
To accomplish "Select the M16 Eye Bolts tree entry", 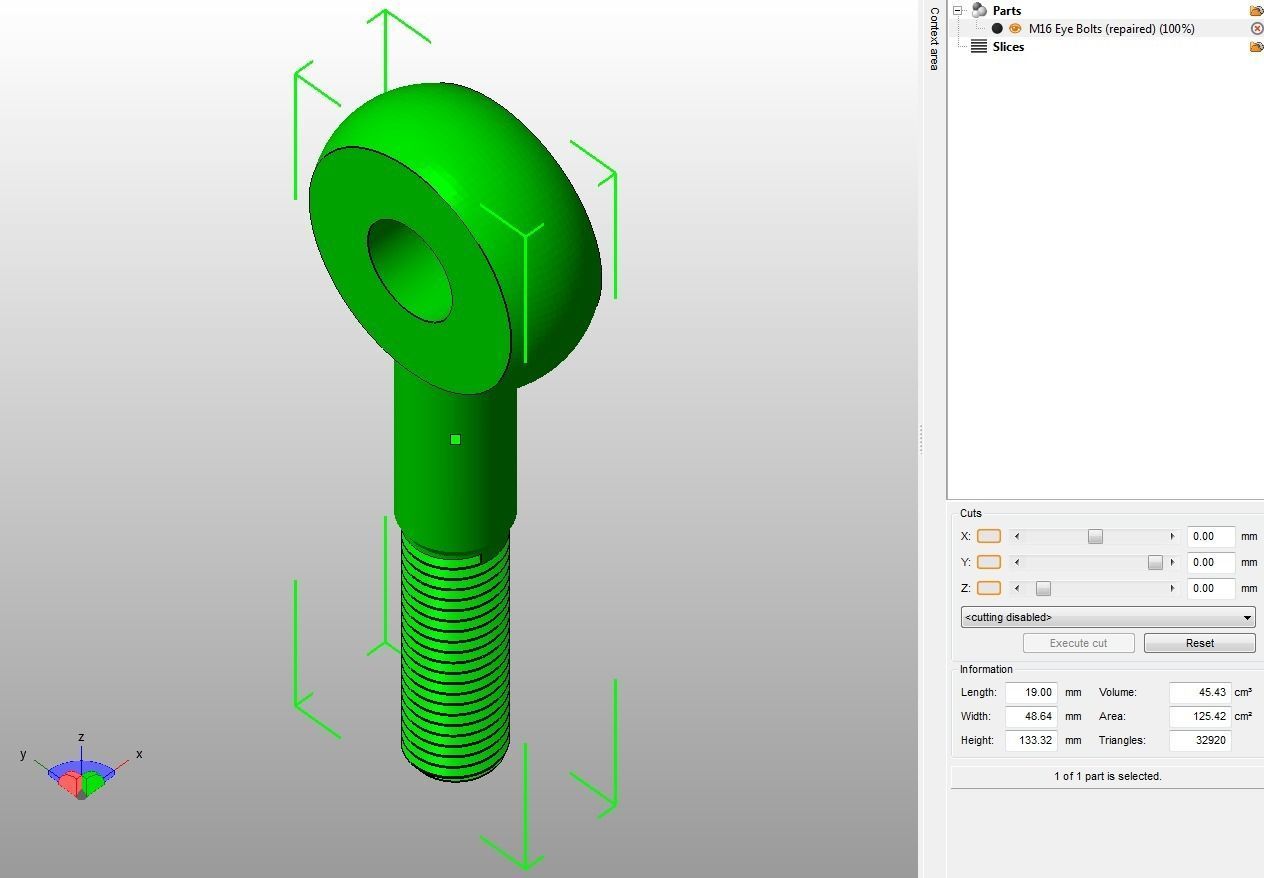I will coord(1110,28).
